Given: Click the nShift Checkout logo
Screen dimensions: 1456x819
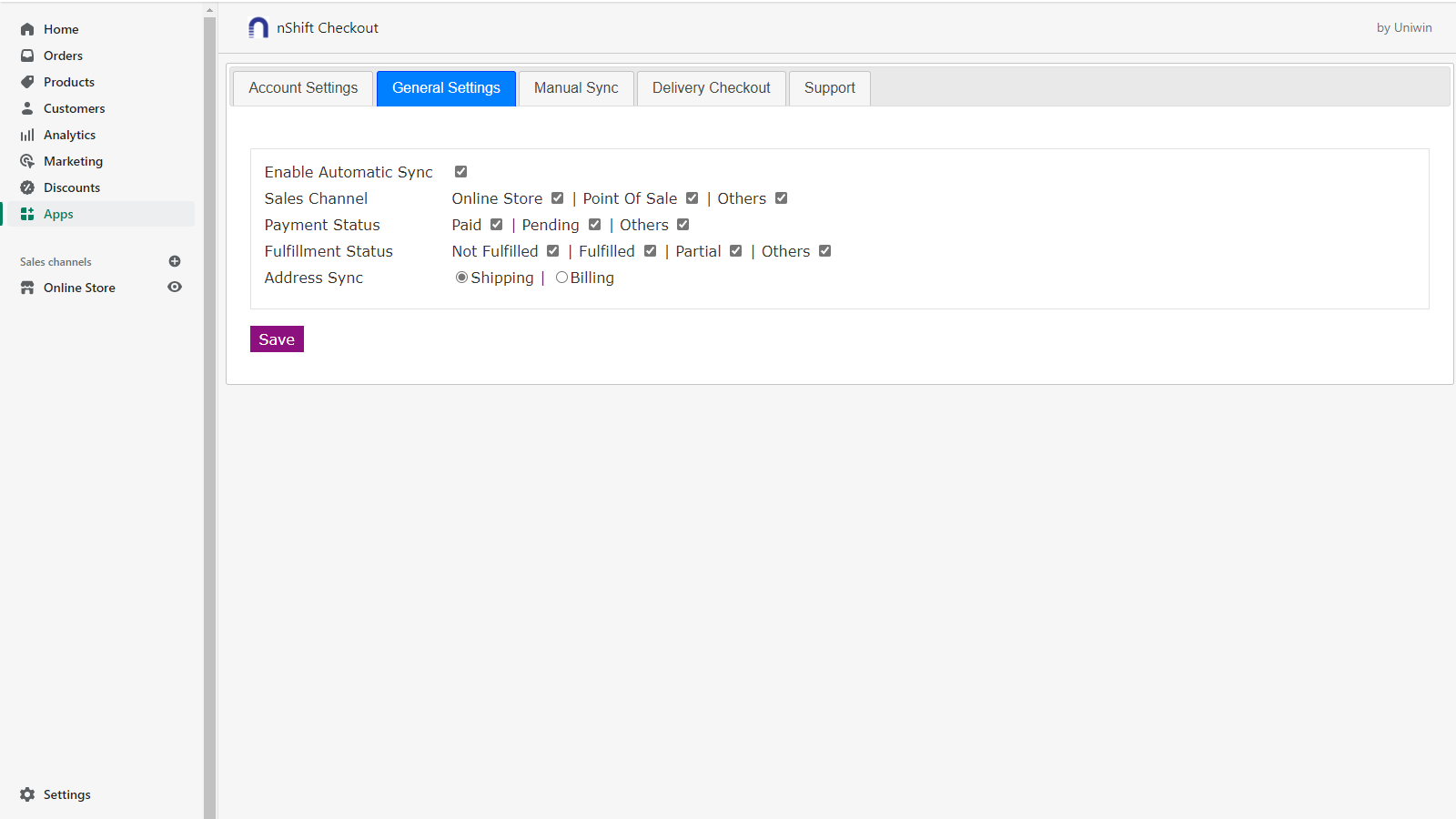Looking at the screenshot, I should [257, 27].
